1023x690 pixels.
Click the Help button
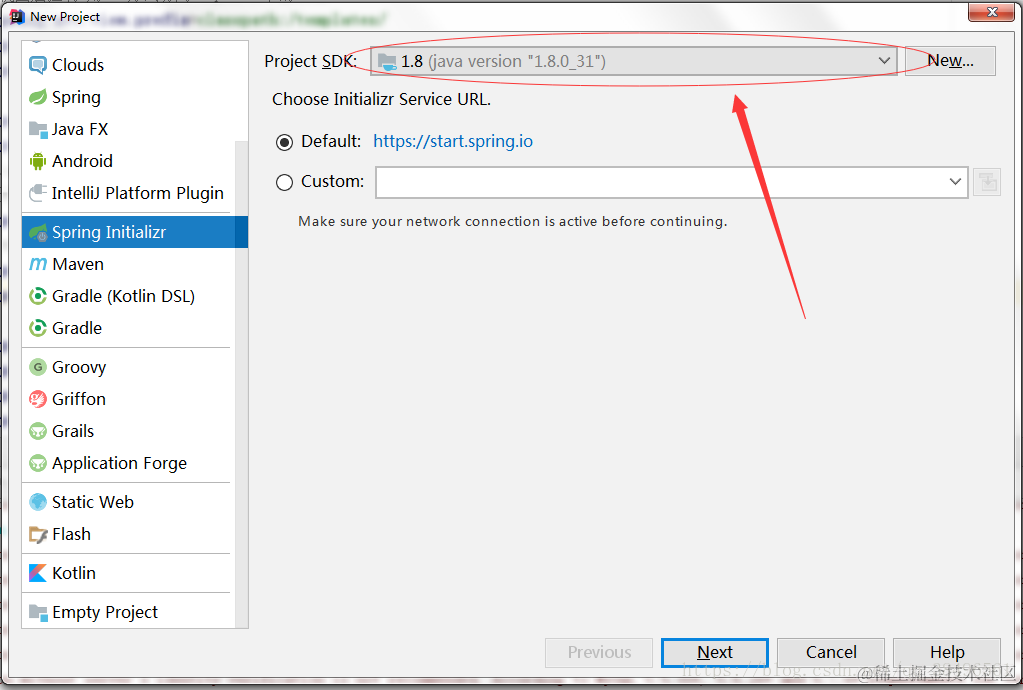coord(947,652)
